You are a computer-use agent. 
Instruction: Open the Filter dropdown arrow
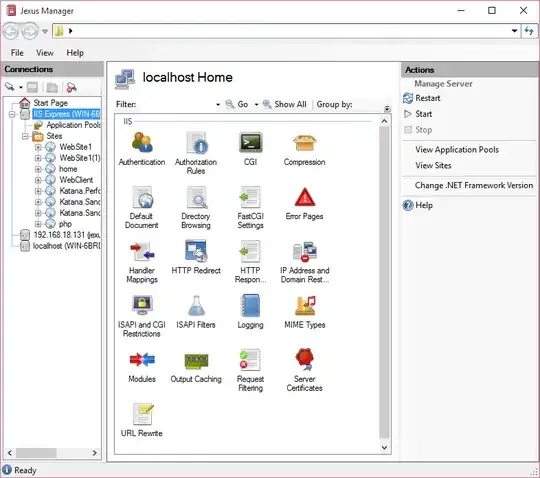(x=218, y=104)
